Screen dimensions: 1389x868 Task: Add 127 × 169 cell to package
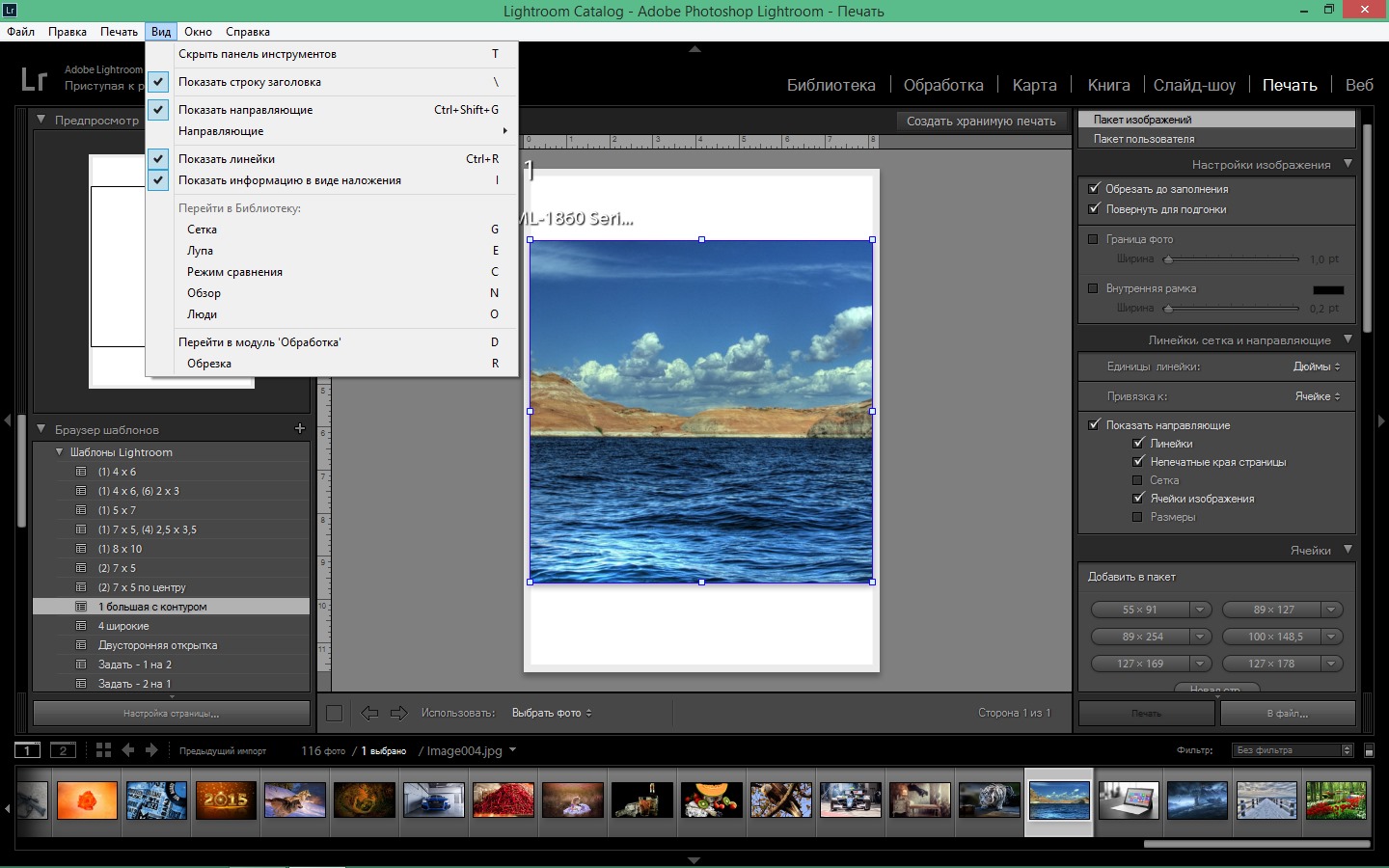1140,664
